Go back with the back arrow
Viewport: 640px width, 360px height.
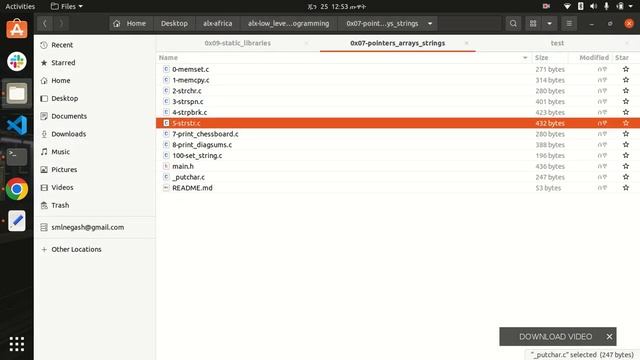coord(44,24)
